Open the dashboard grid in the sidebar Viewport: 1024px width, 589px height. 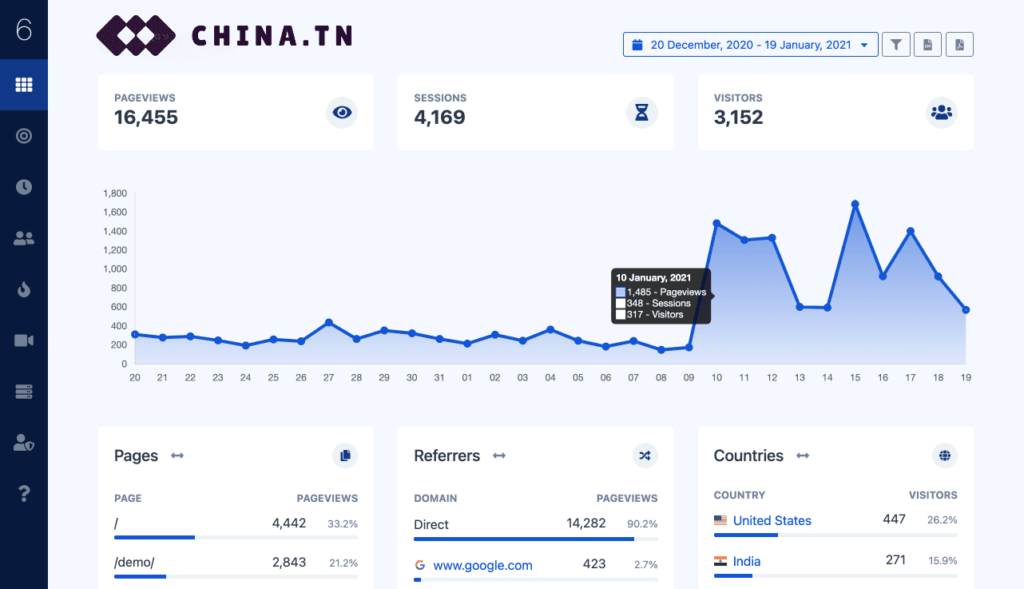pos(24,85)
